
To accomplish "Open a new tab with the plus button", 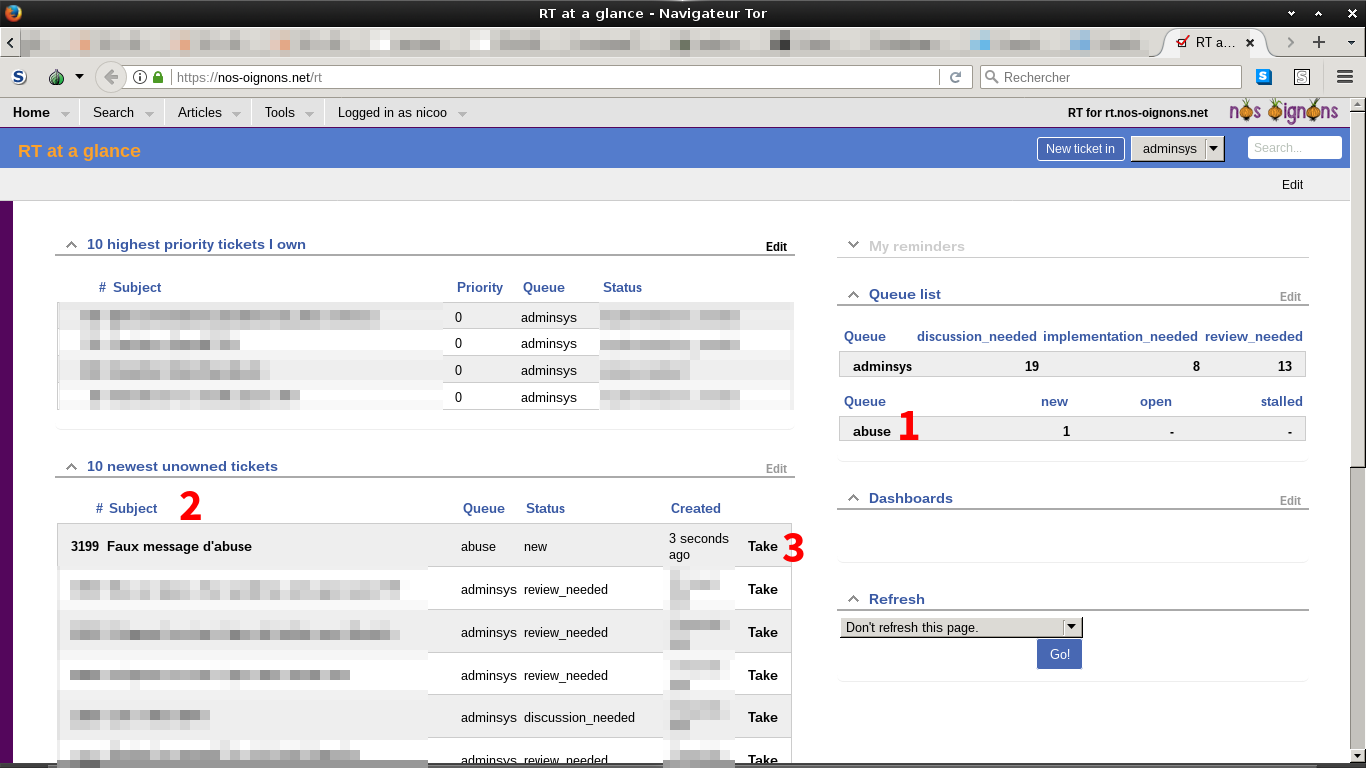I will click(x=1319, y=42).
